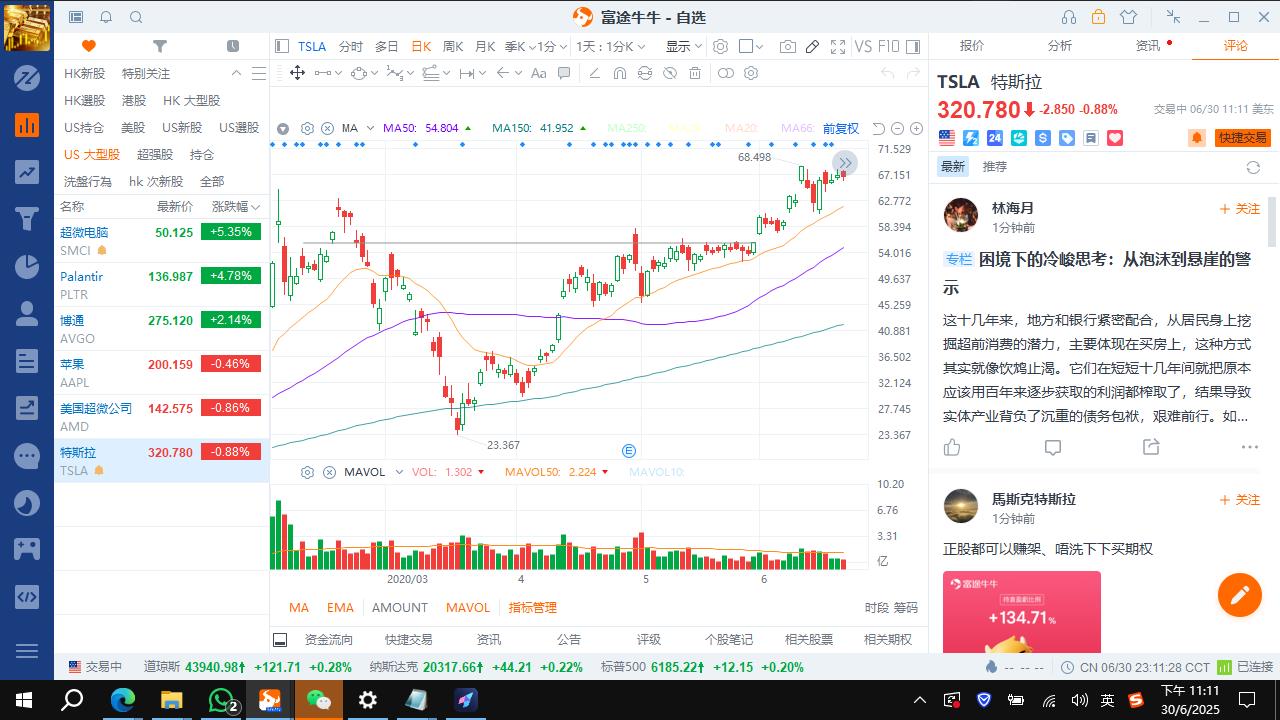
Task: Switch to the 分析 tab
Action: click(1060, 45)
